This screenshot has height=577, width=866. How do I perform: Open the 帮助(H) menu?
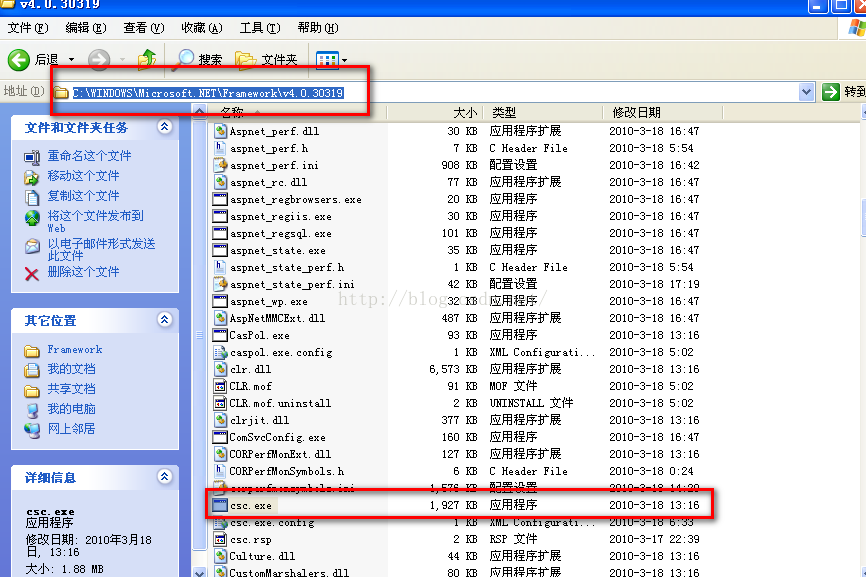(x=318, y=28)
